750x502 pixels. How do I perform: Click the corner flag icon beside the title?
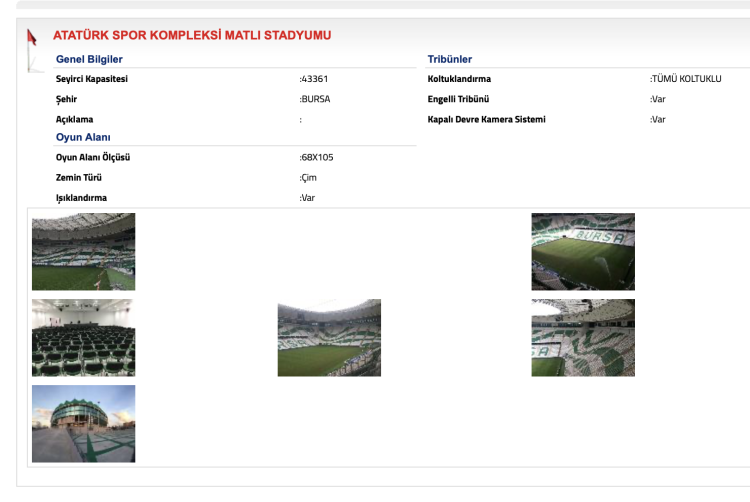click(x=32, y=37)
